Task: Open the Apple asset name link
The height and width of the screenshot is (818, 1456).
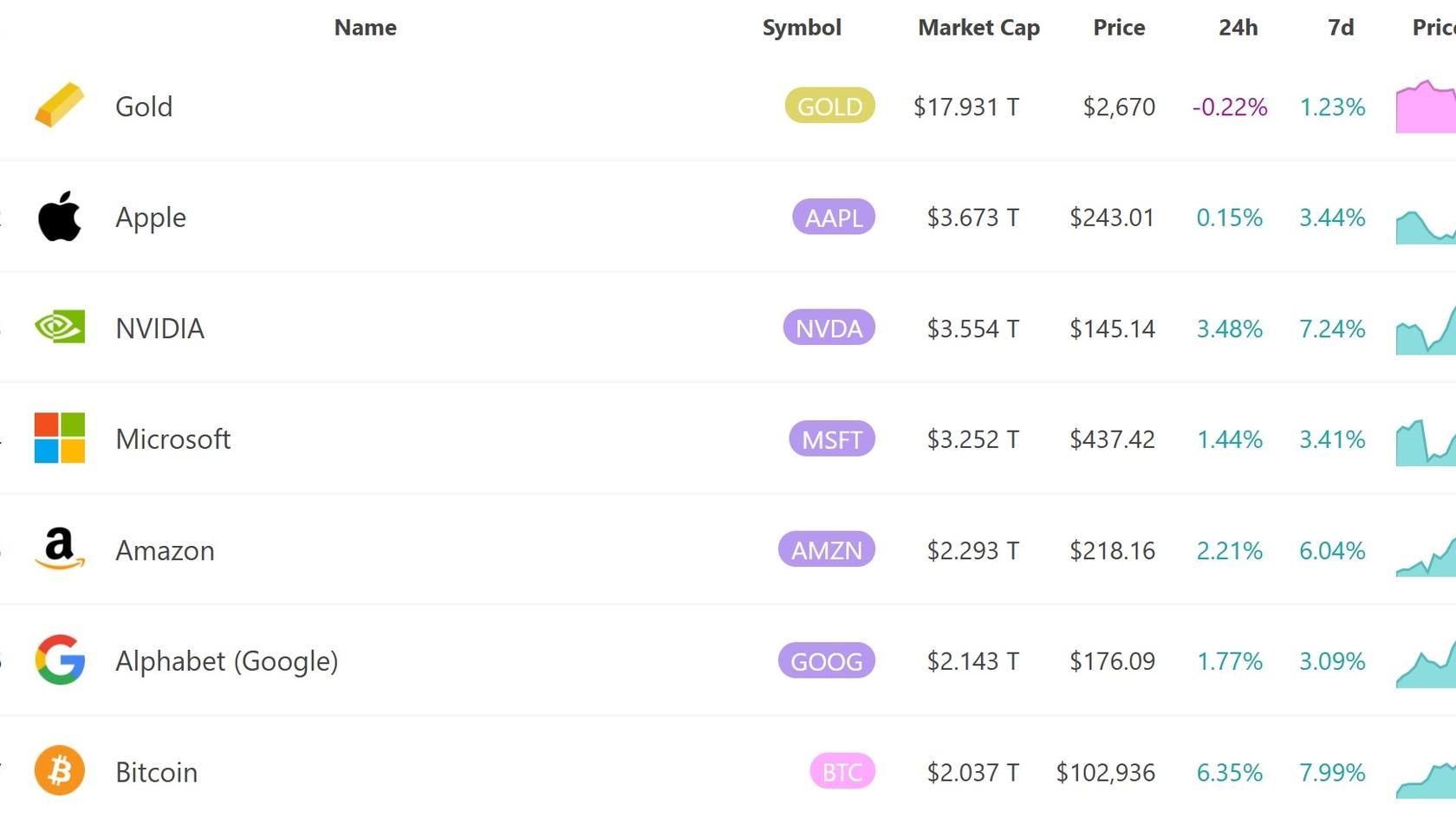Action: click(x=151, y=217)
